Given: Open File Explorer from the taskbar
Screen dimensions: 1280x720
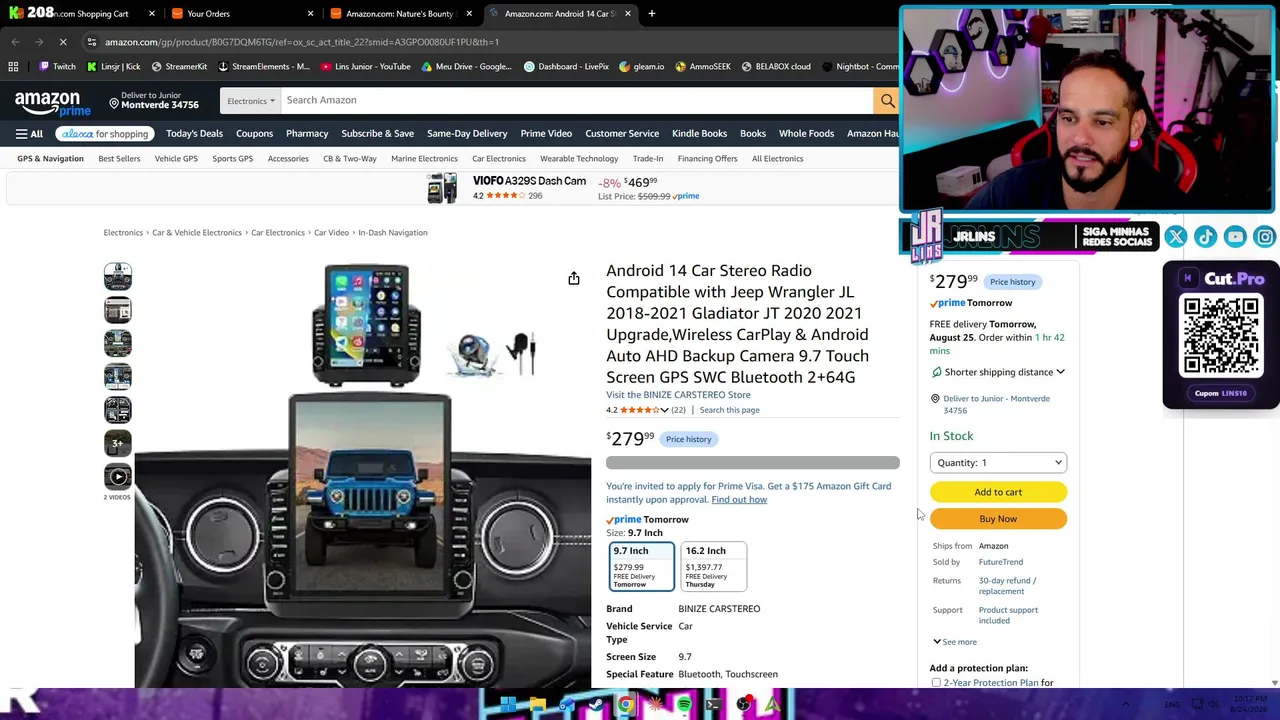Looking at the screenshot, I should [x=537, y=705].
